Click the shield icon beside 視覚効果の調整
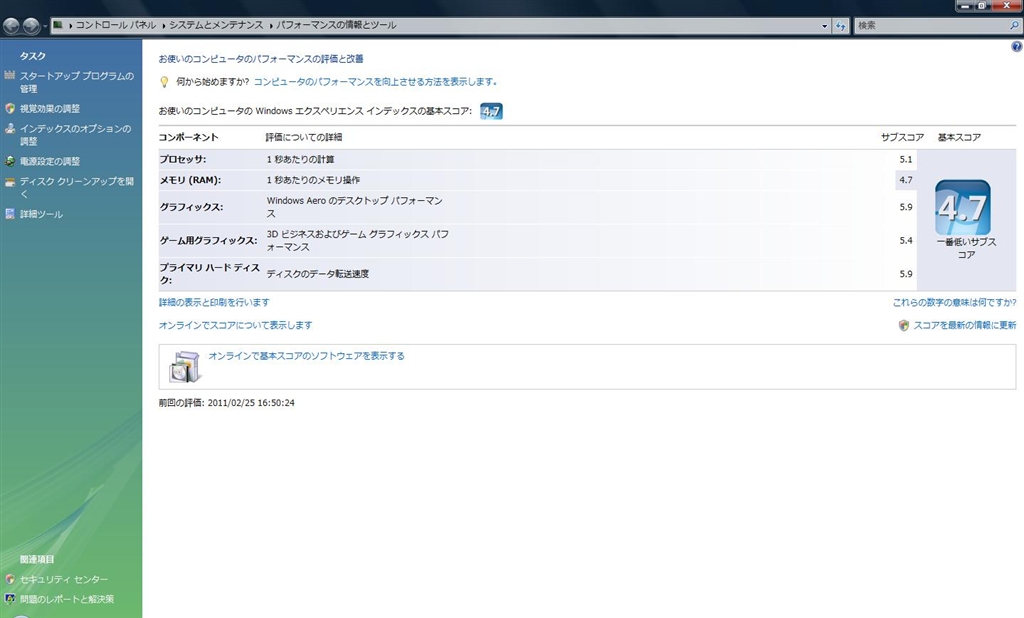Image resolution: width=1024 pixels, height=618 pixels. [9, 108]
